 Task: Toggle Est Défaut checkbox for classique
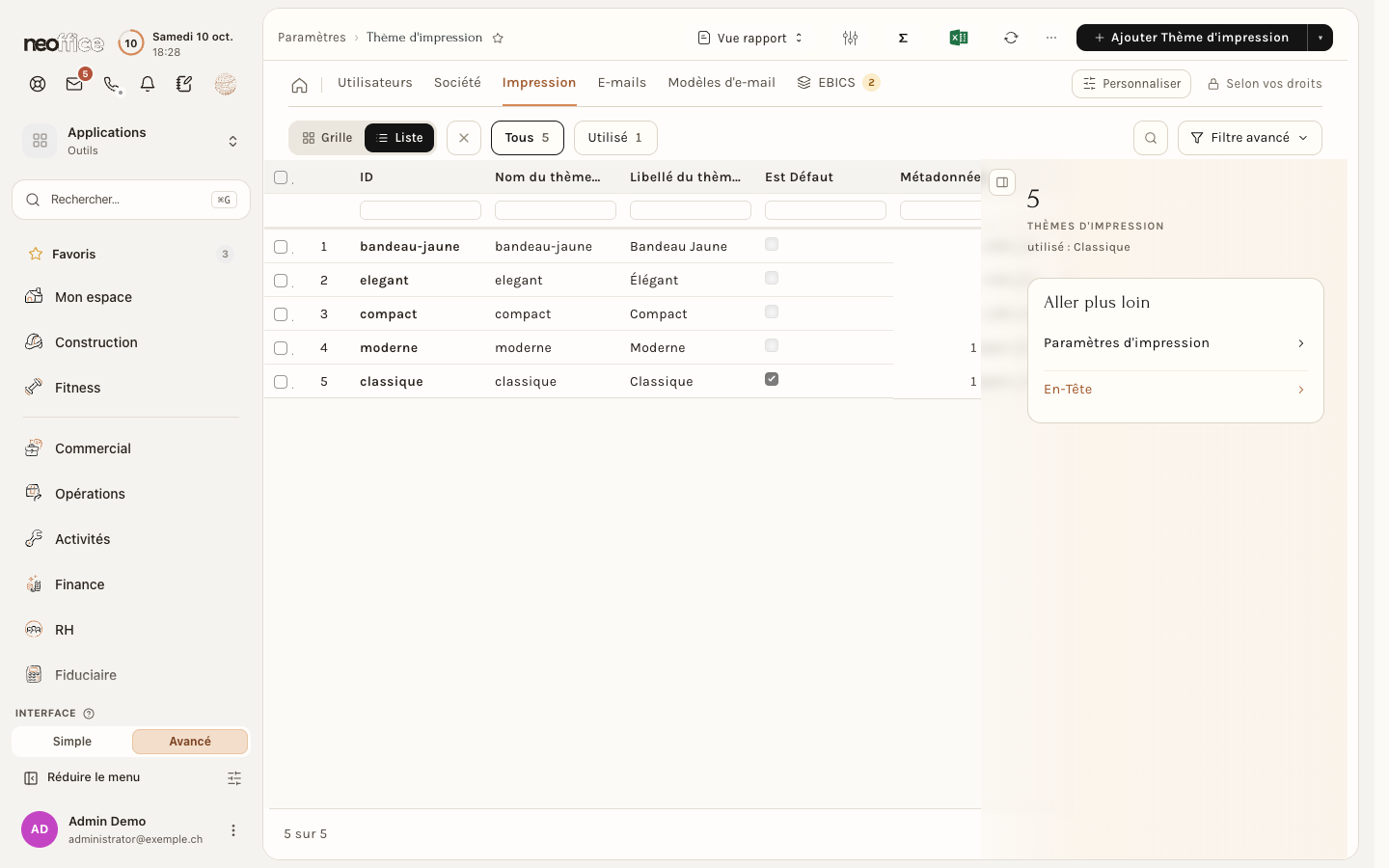(x=772, y=379)
